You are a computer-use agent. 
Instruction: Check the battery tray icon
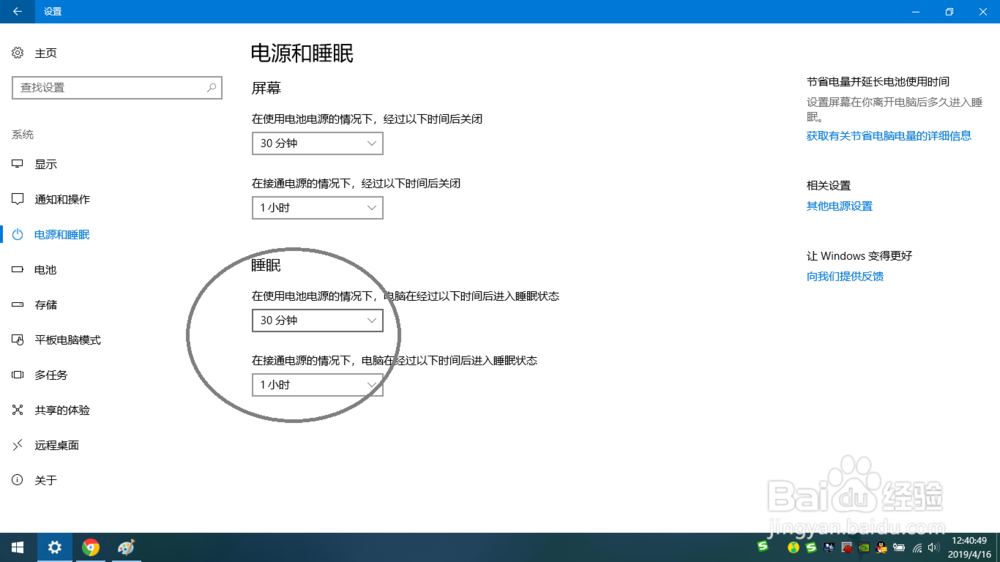pyautogui.click(x=899, y=547)
